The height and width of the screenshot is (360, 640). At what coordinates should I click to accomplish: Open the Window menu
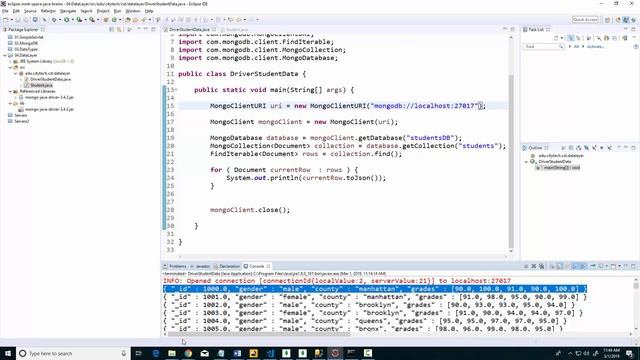[133, 11]
